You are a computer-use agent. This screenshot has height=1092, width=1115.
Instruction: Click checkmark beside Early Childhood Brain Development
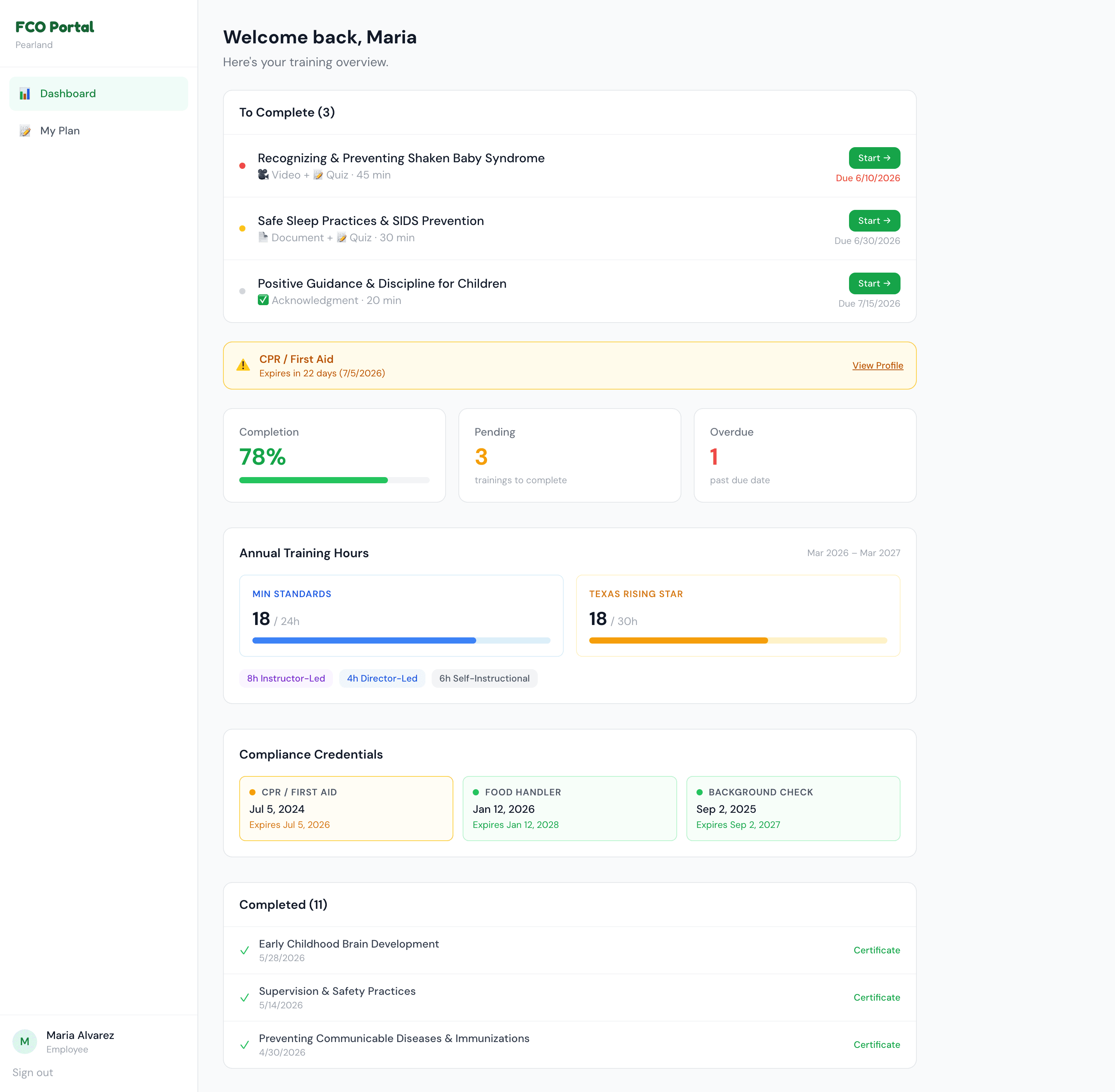[245, 950]
